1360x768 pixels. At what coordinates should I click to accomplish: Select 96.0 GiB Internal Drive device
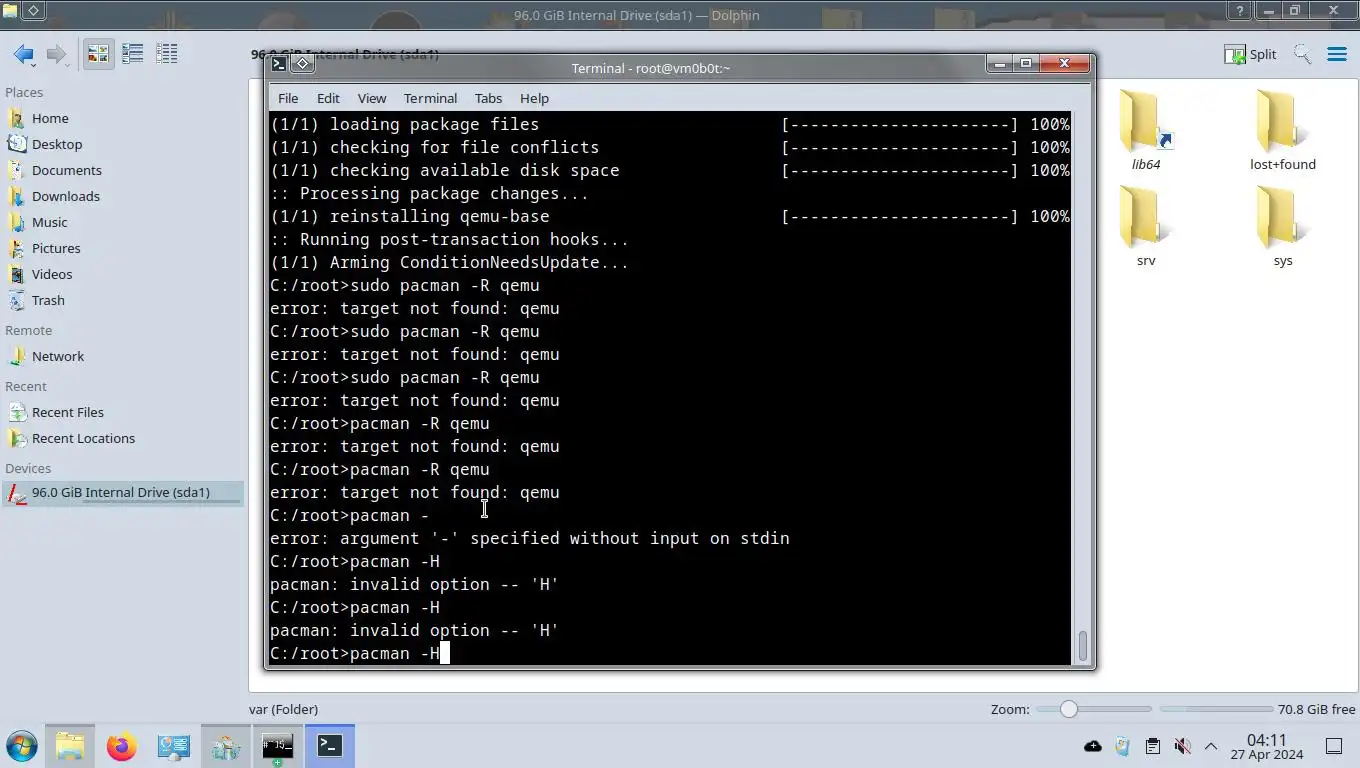(x=123, y=493)
